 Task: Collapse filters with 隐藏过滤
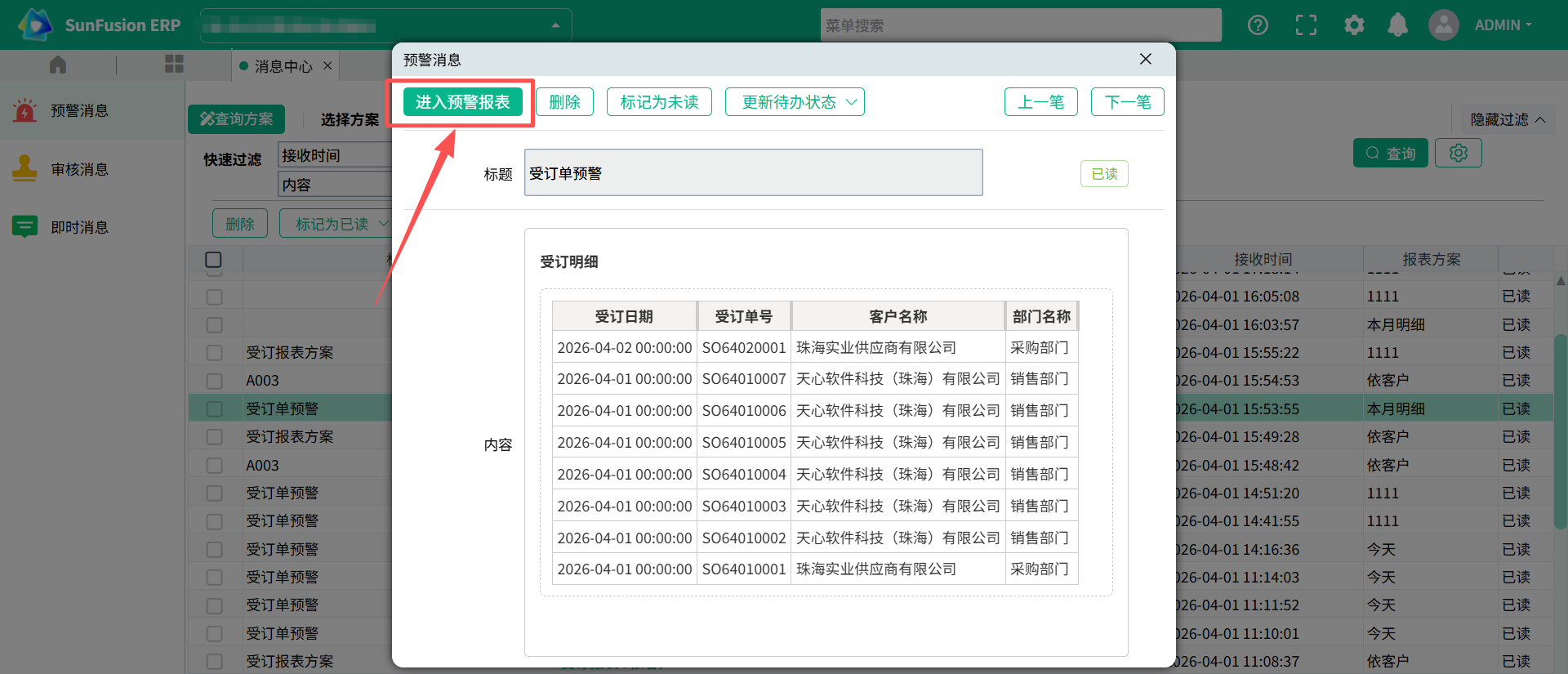(1507, 119)
